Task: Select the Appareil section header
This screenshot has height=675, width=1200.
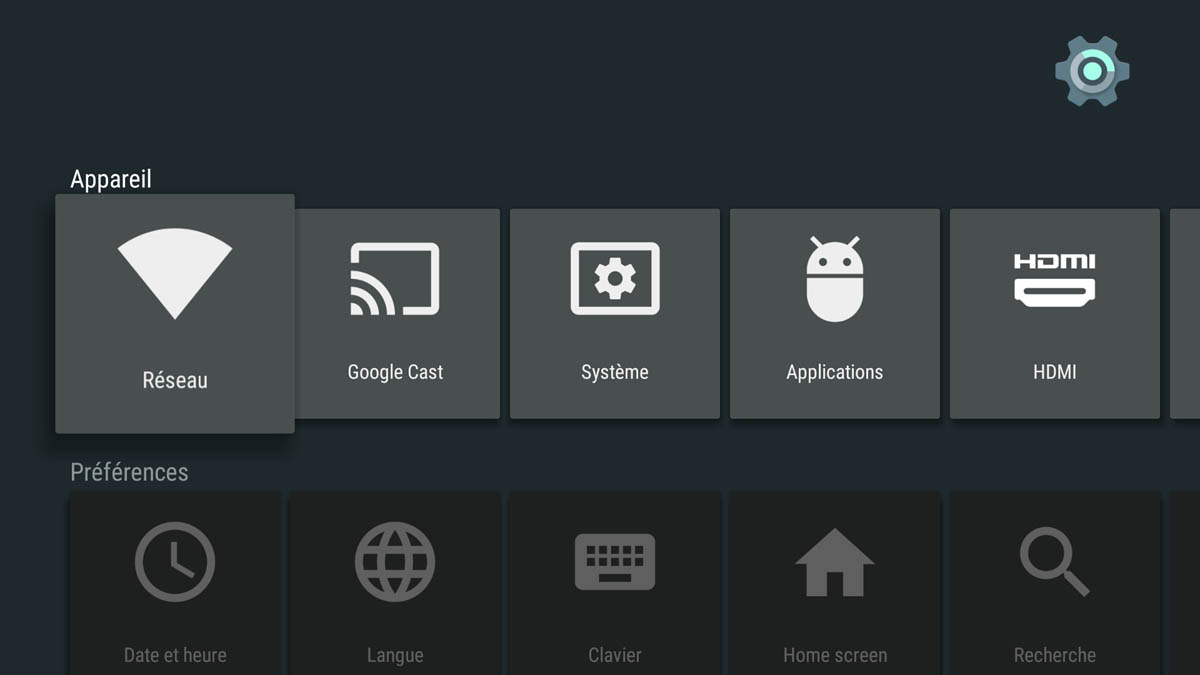Action: pyautogui.click(x=111, y=180)
